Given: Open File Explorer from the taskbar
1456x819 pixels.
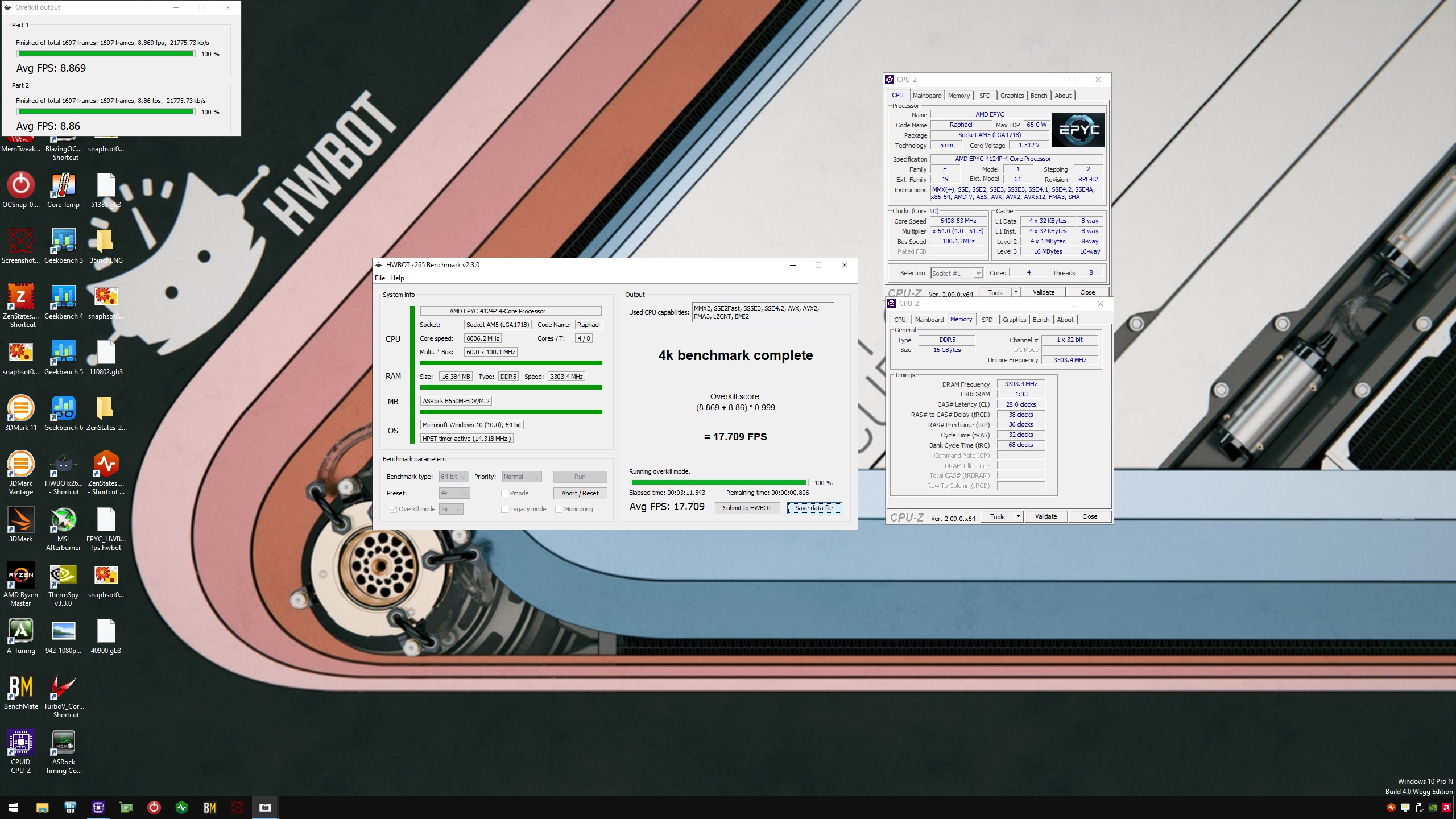Looking at the screenshot, I should (x=42, y=807).
